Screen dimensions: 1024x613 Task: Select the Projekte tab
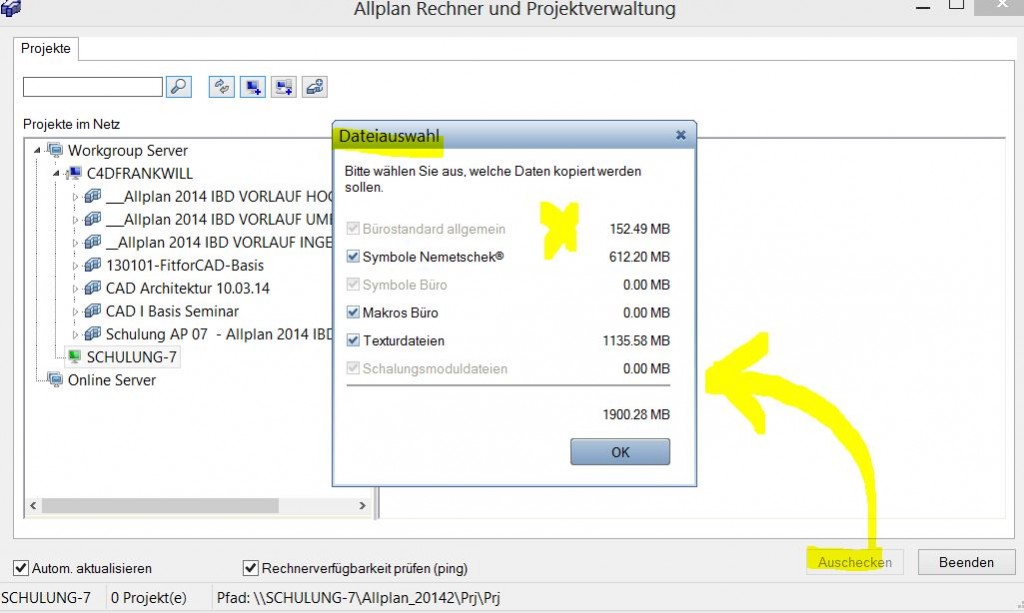45,47
